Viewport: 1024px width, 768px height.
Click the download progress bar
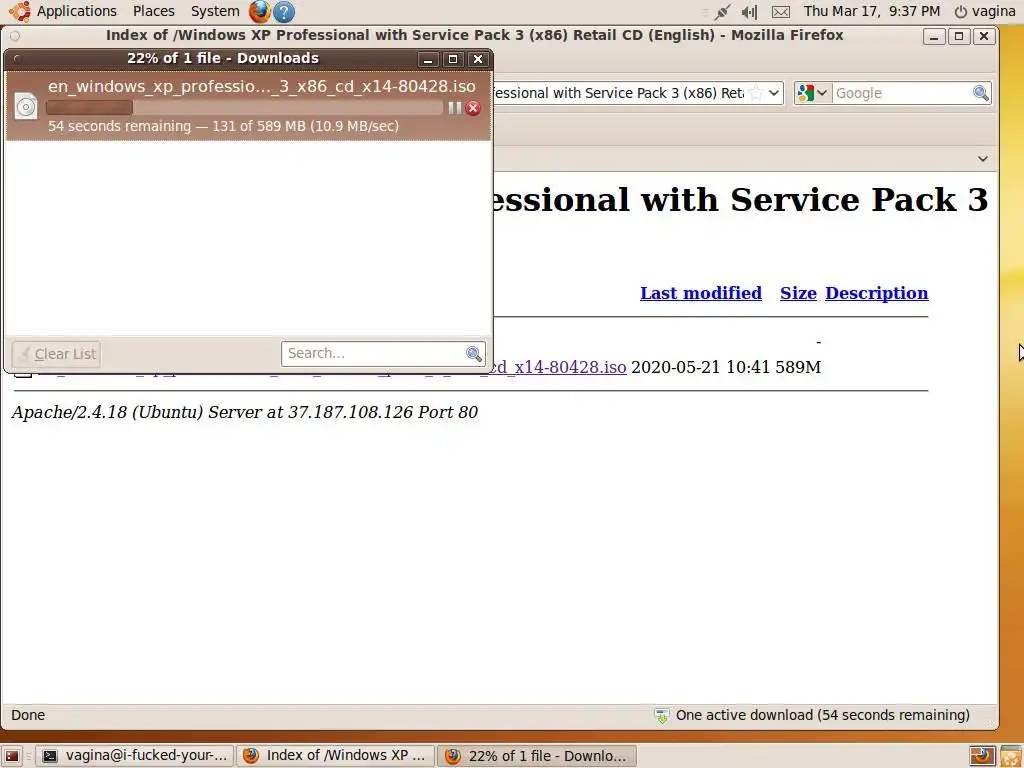pos(244,108)
